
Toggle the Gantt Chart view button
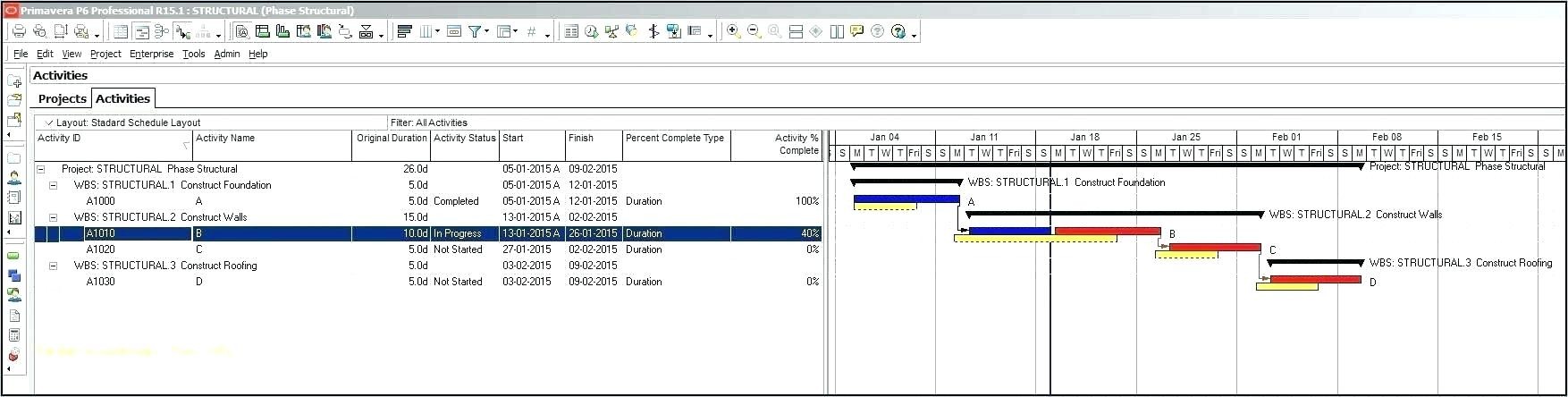pyautogui.click(x=141, y=31)
